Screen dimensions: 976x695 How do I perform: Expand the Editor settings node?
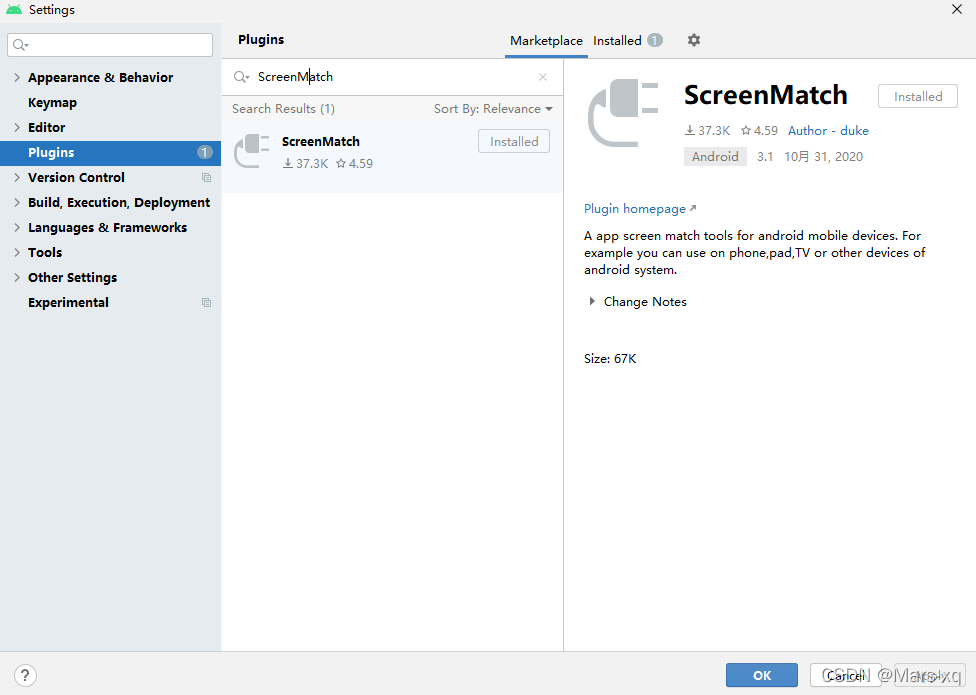point(17,128)
